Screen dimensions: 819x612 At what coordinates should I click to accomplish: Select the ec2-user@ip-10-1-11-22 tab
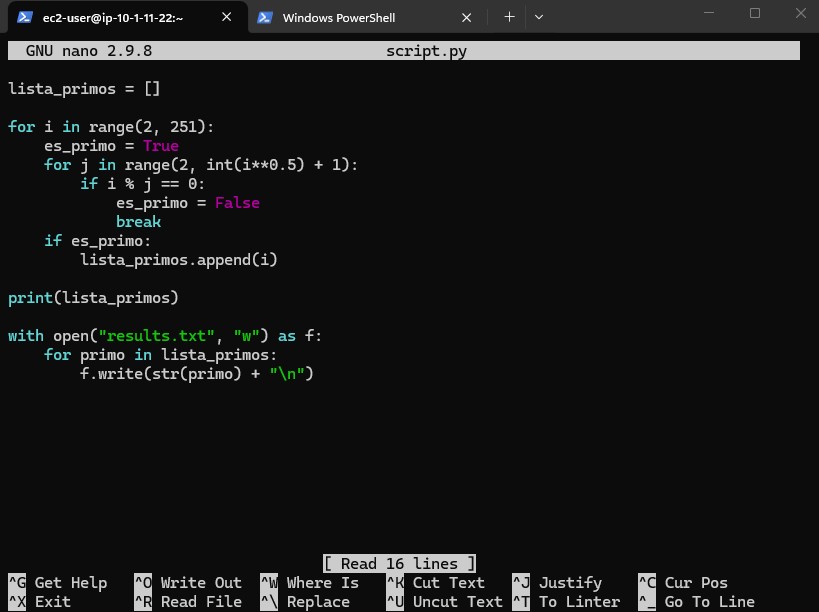120,17
